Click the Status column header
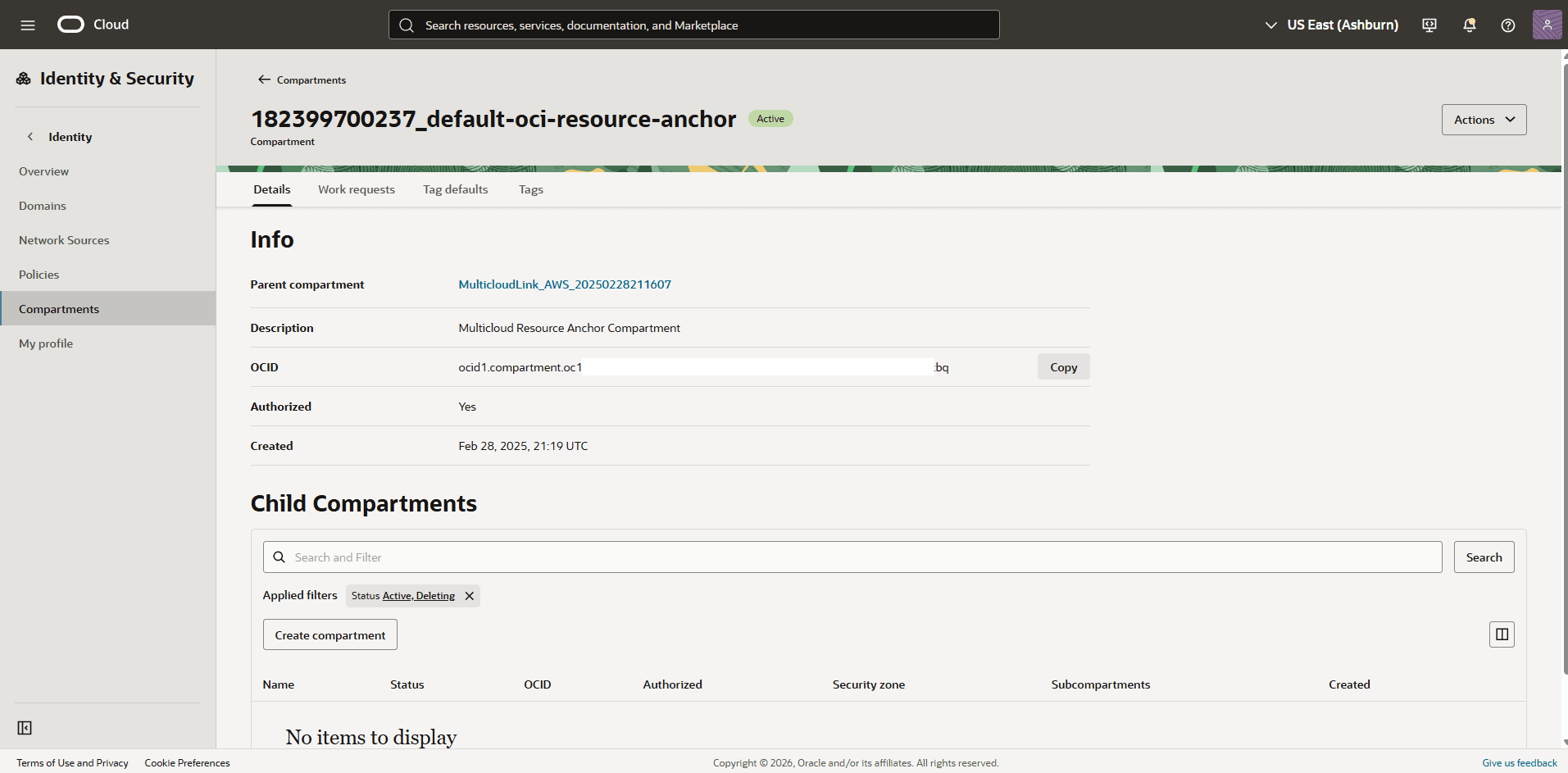Image resolution: width=1568 pixels, height=773 pixels. pyautogui.click(x=407, y=684)
